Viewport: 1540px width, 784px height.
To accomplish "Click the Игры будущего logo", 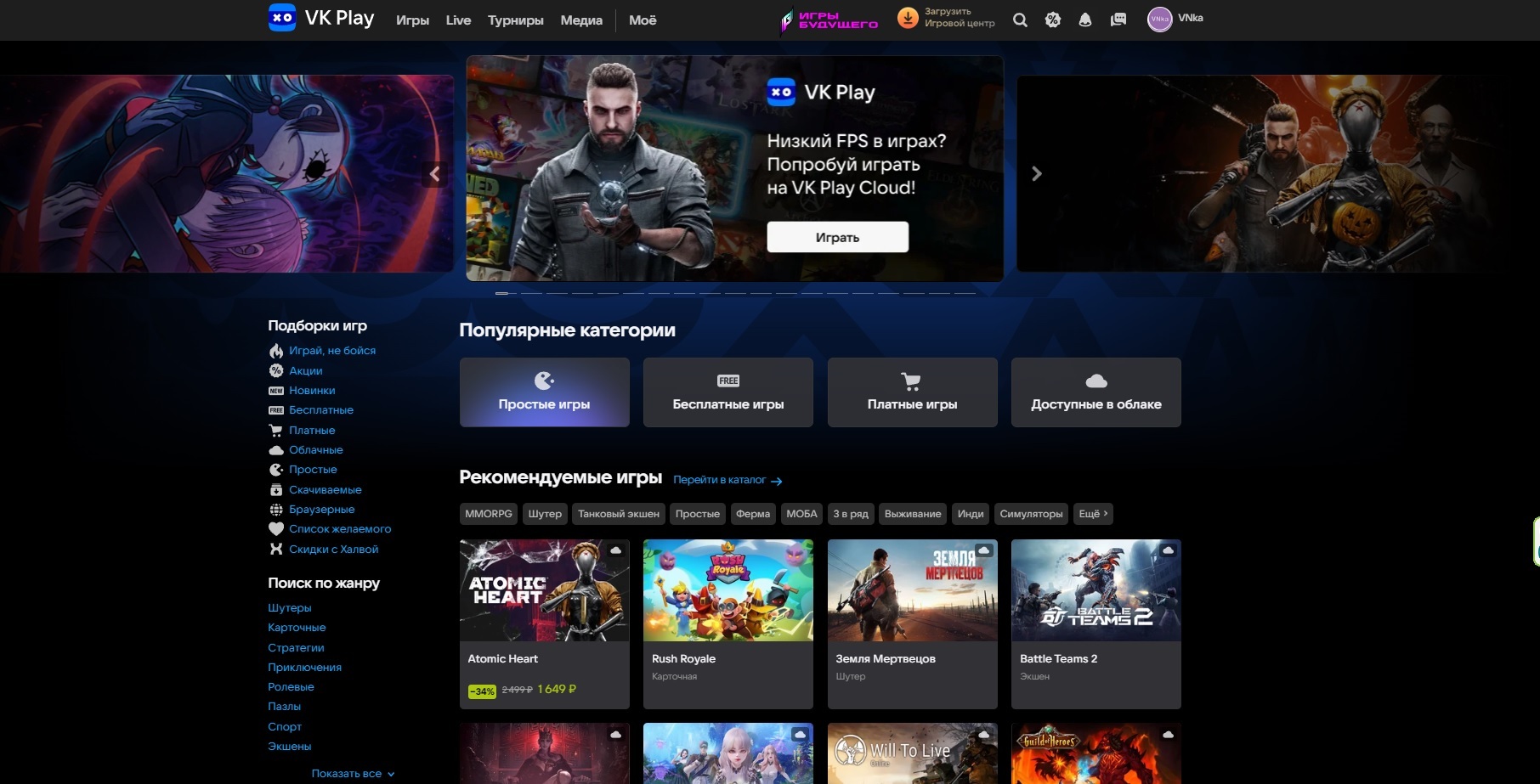I will coord(829,20).
